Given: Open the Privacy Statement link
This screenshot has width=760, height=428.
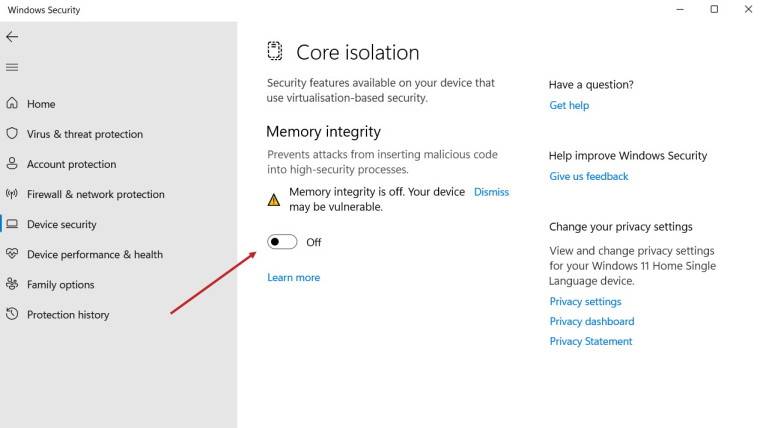Looking at the screenshot, I should (590, 341).
